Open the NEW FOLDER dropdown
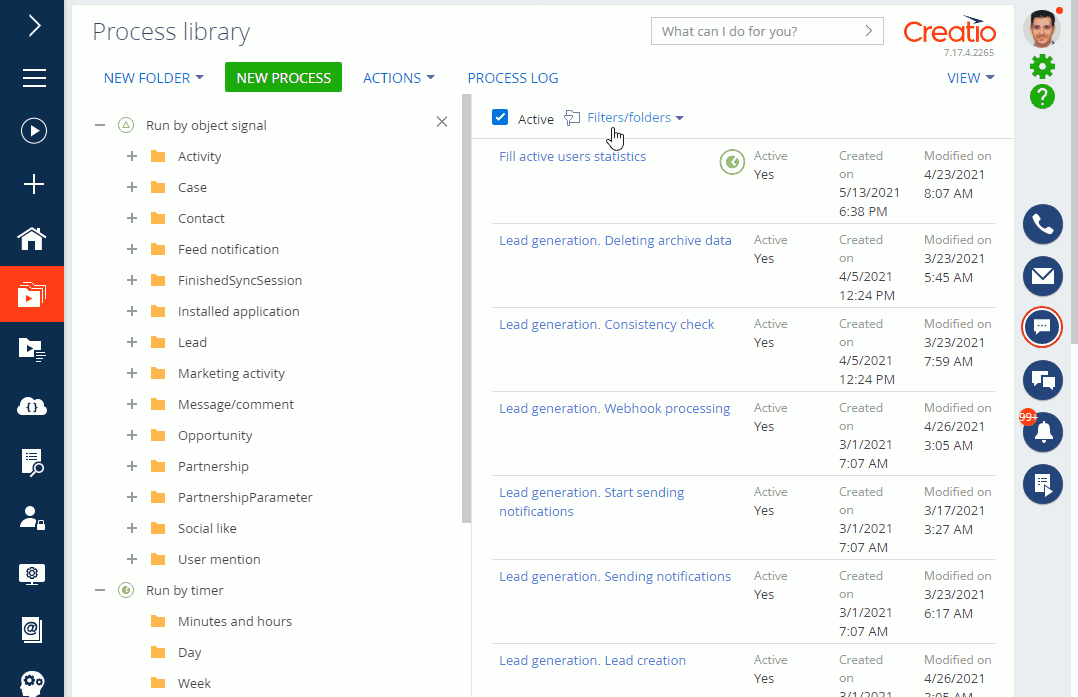 [154, 78]
